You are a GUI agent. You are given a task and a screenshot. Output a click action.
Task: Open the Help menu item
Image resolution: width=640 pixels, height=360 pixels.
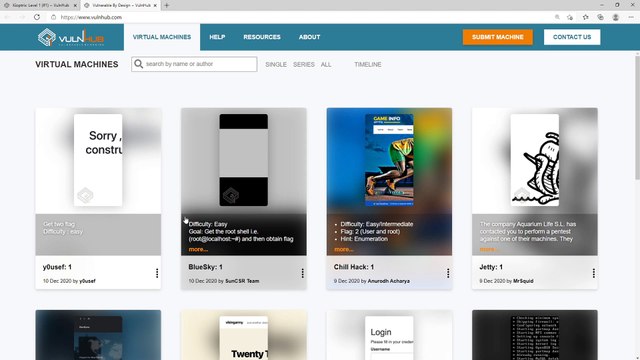point(217,37)
